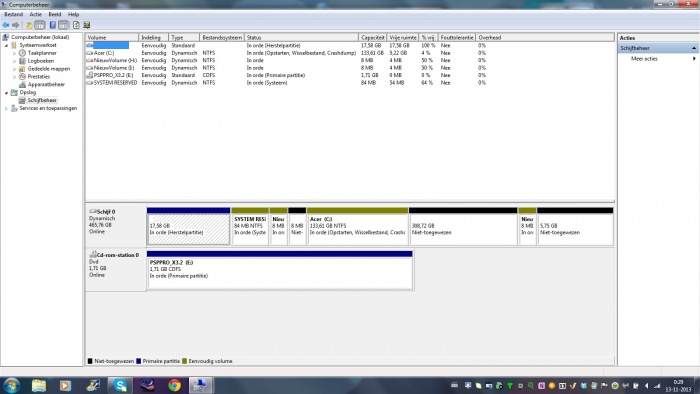The height and width of the screenshot is (394, 700).
Task: Open Google Chrome from the taskbar
Action: pyautogui.click(x=175, y=385)
